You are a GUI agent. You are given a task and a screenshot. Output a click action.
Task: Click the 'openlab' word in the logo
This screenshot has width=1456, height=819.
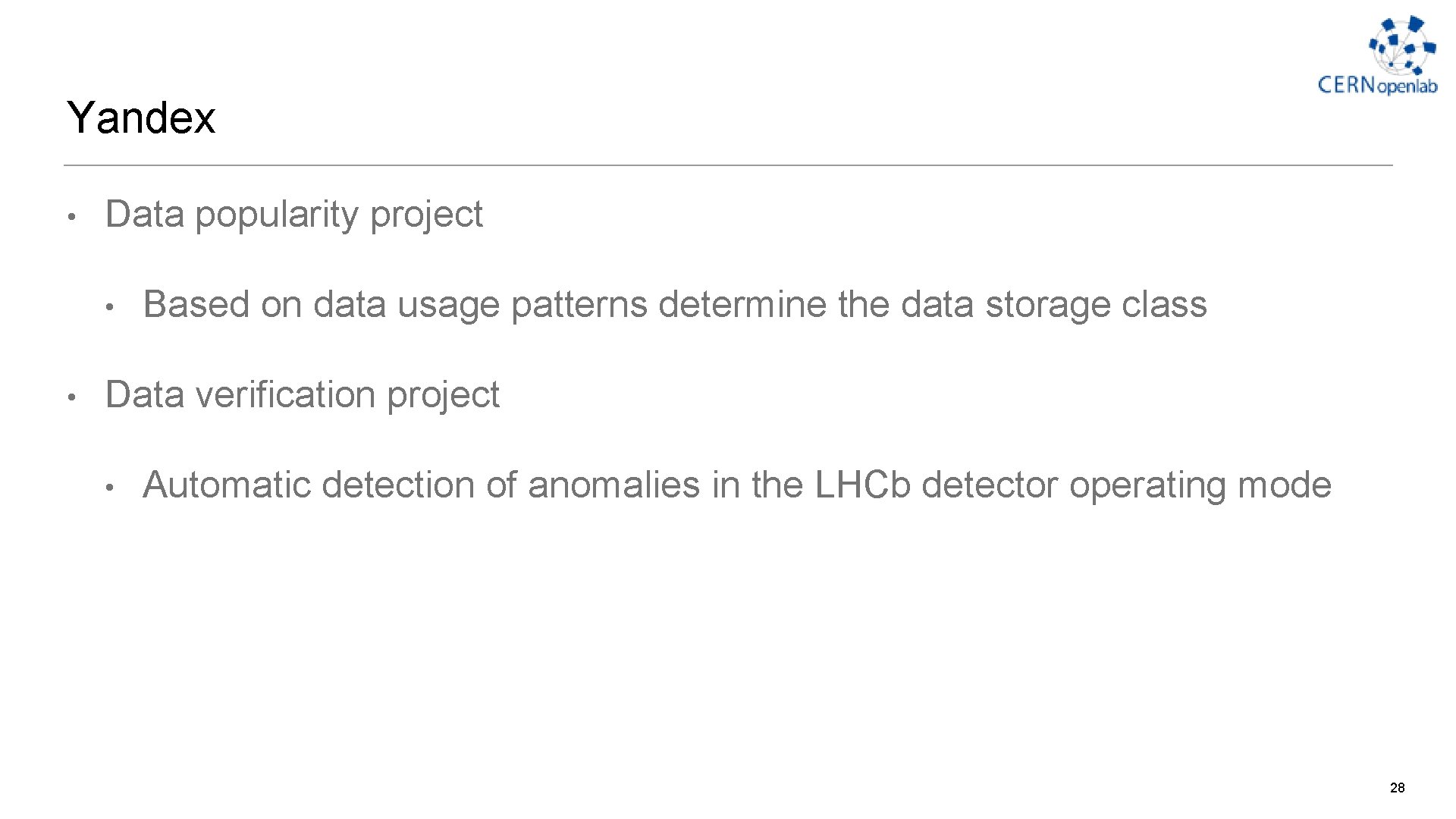click(1407, 87)
